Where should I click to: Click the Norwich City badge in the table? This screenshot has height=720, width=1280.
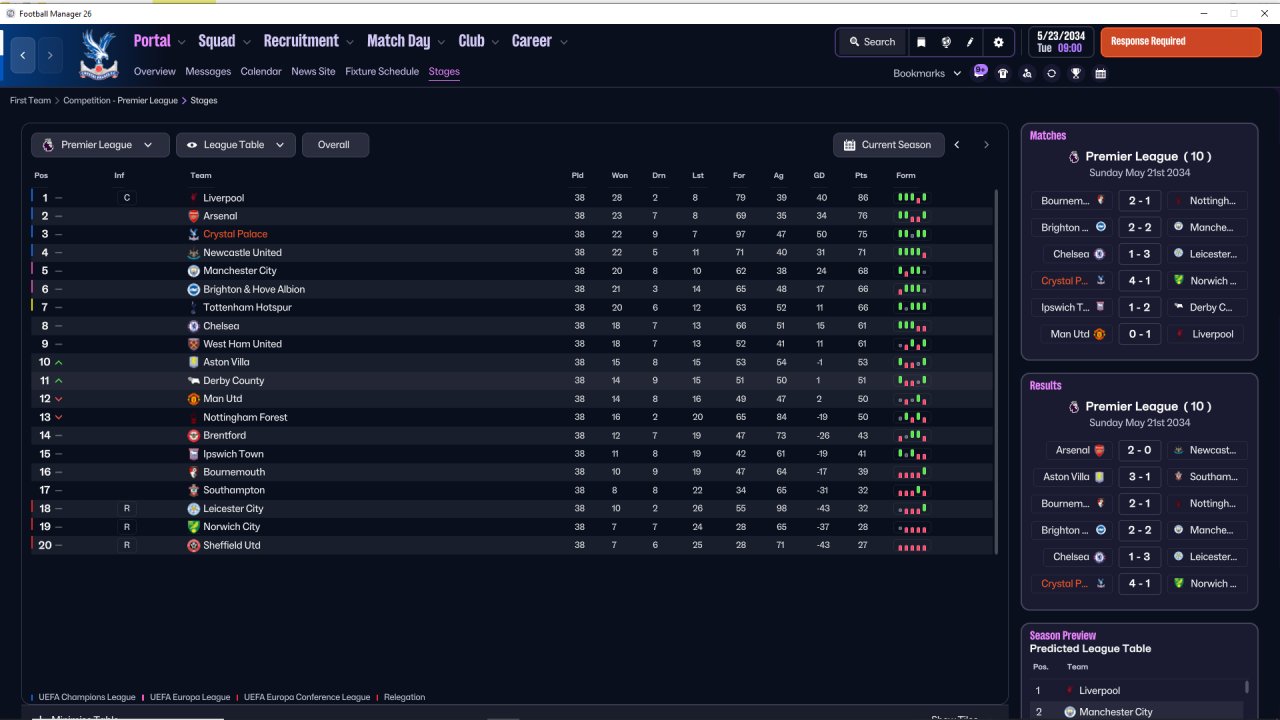(194, 527)
